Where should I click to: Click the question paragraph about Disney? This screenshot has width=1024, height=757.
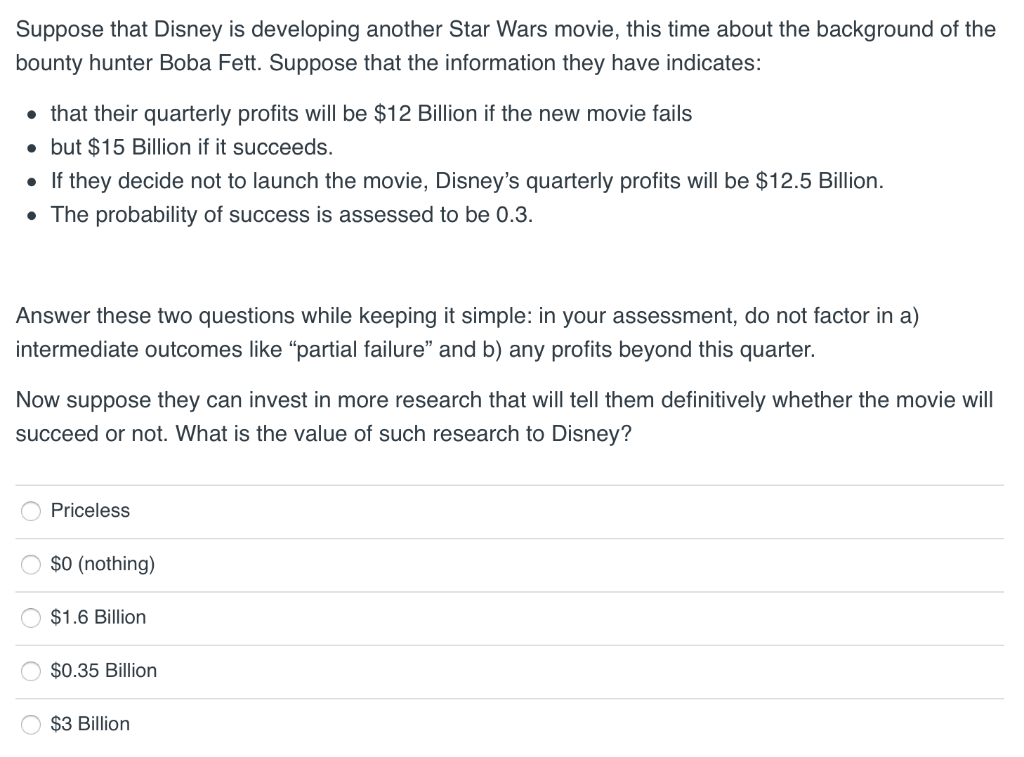(x=505, y=46)
